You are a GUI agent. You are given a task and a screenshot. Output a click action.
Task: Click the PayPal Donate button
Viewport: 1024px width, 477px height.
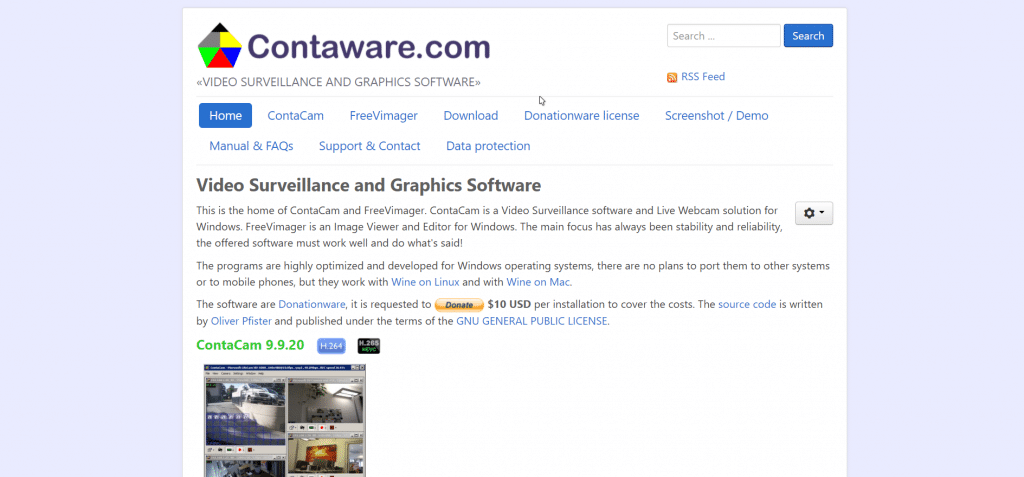pos(459,304)
